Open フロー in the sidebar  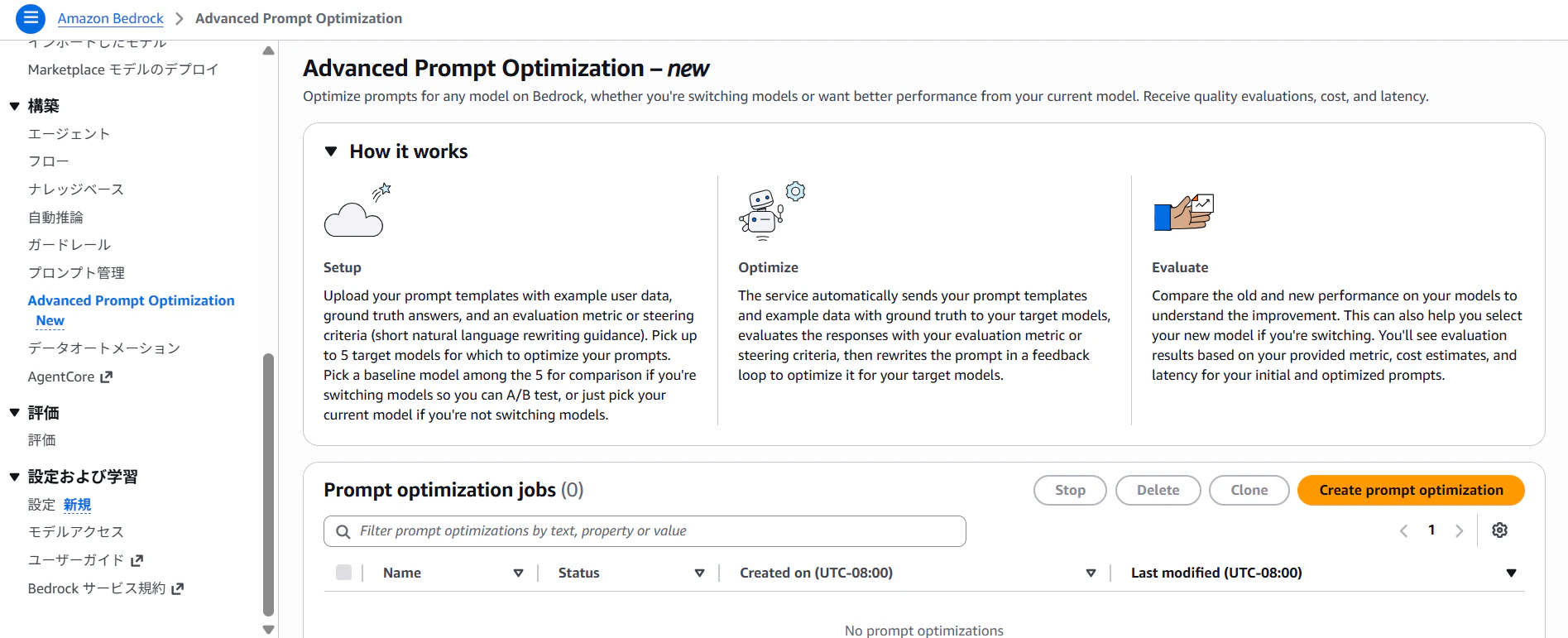[49, 161]
